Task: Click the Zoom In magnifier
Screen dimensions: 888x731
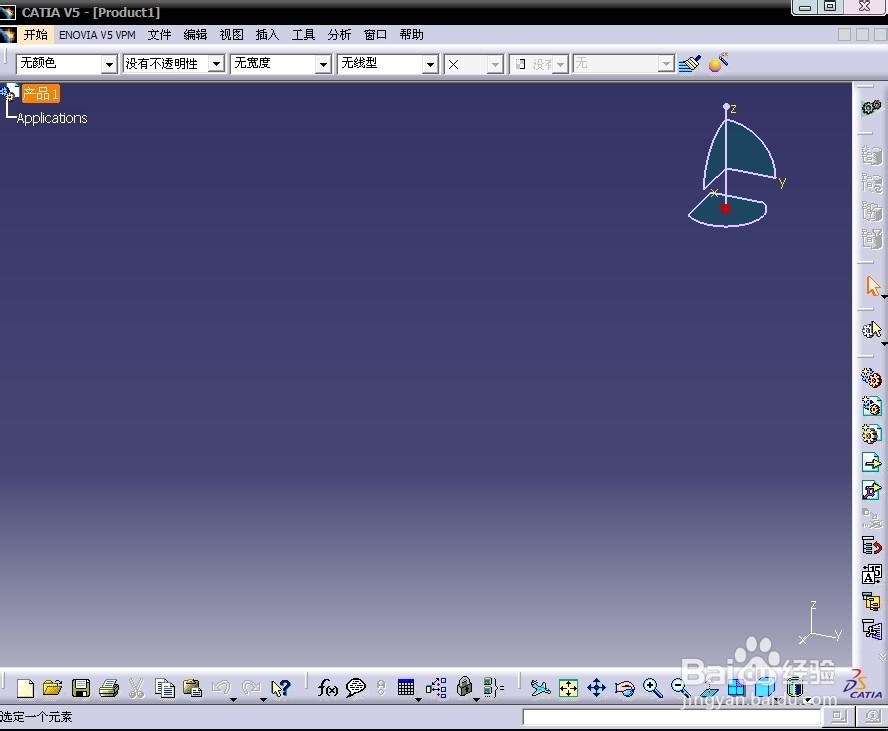Action: coord(652,689)
